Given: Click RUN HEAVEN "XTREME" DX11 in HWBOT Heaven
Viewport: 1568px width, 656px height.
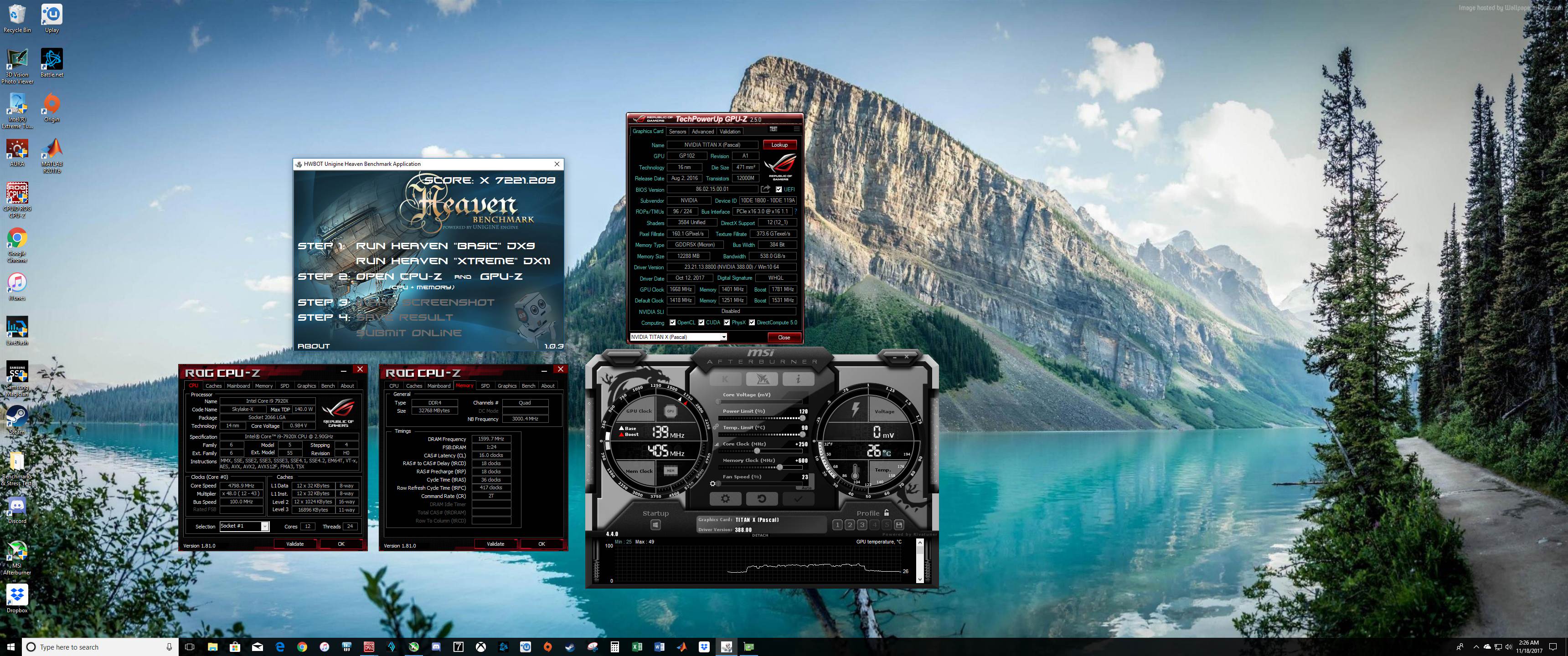Looking at the screenshot, I should click(x=453, y=261).
